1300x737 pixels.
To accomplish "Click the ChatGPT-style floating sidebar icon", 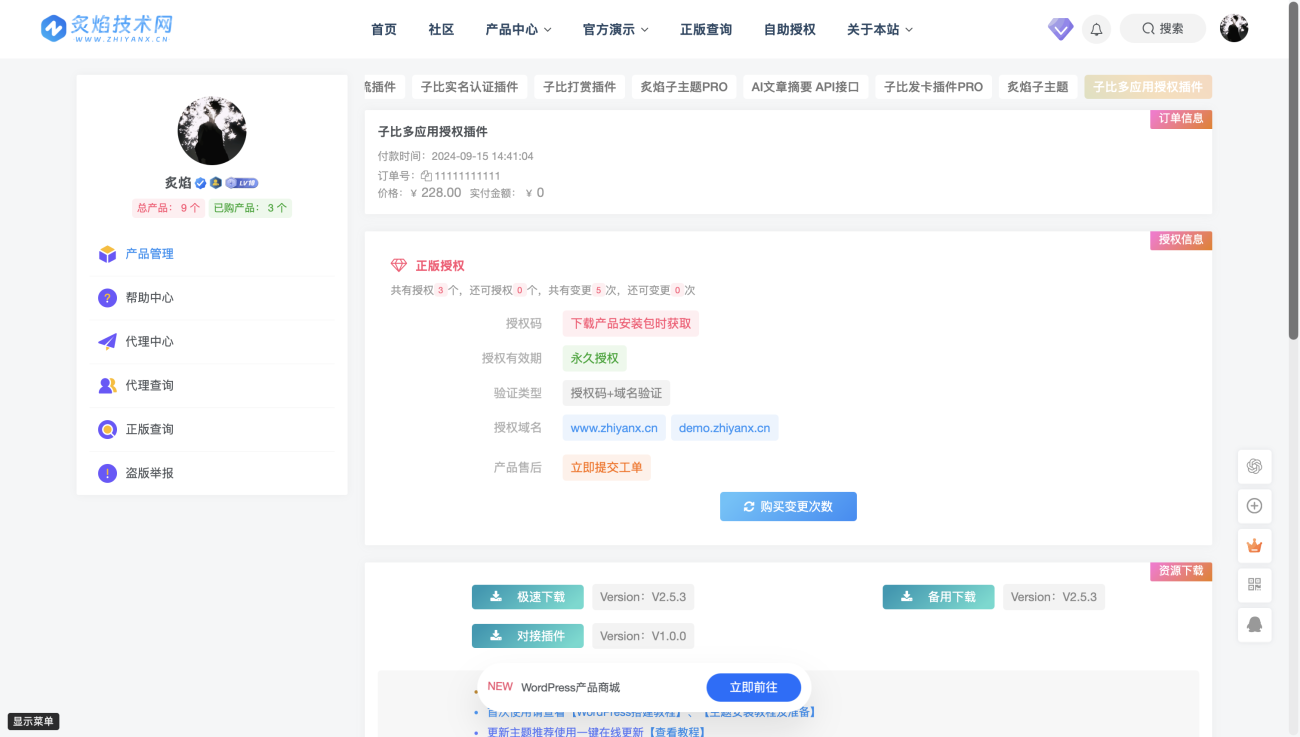I will 1254,466.
